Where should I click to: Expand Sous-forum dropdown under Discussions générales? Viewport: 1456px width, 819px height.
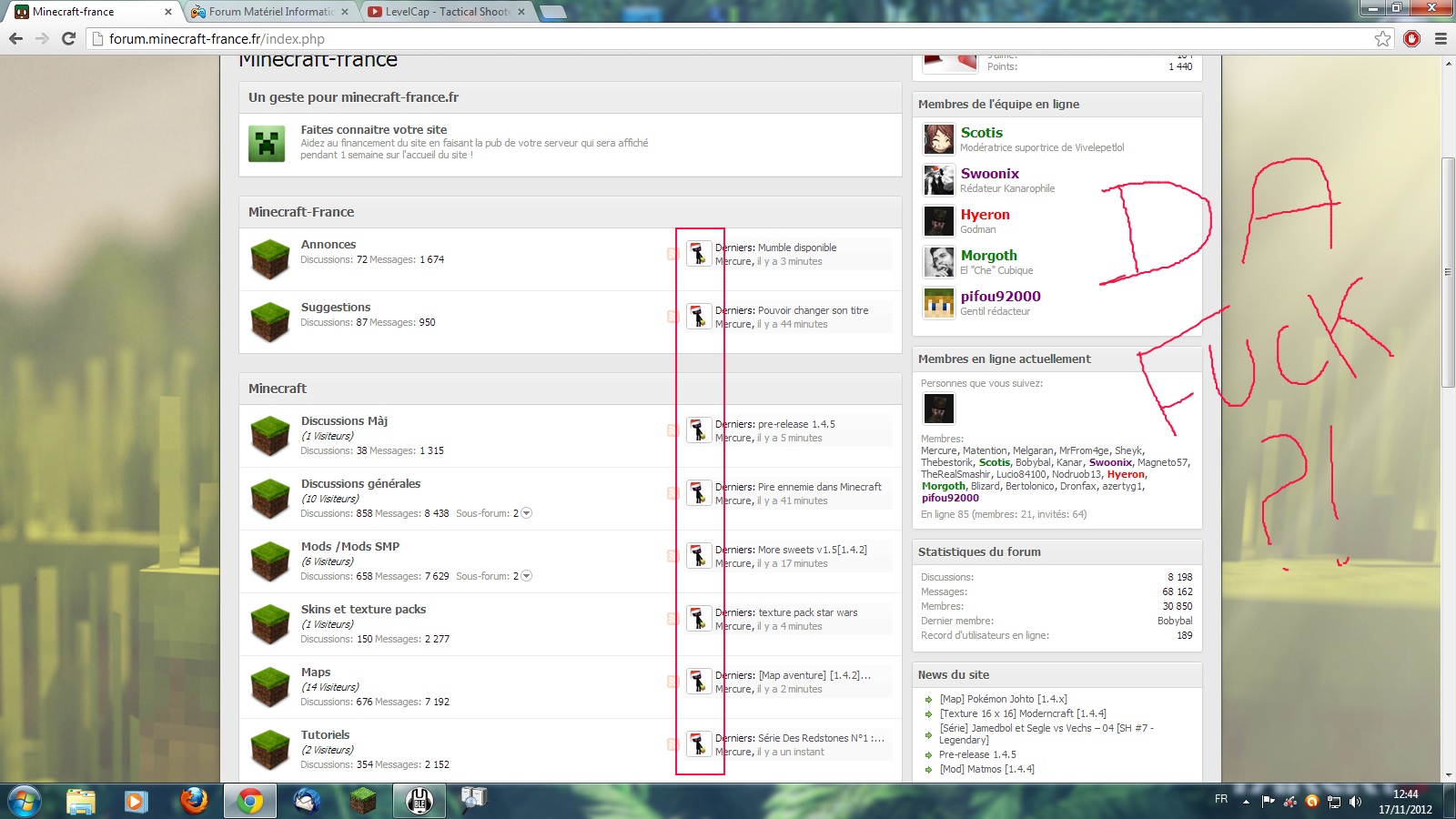tap(526, 513)
